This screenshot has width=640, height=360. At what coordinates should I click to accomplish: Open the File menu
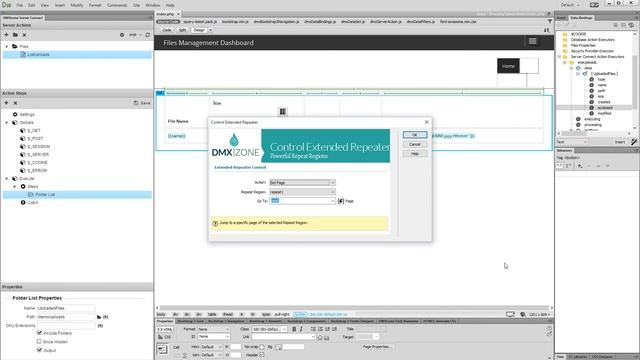tap(20, 5)
